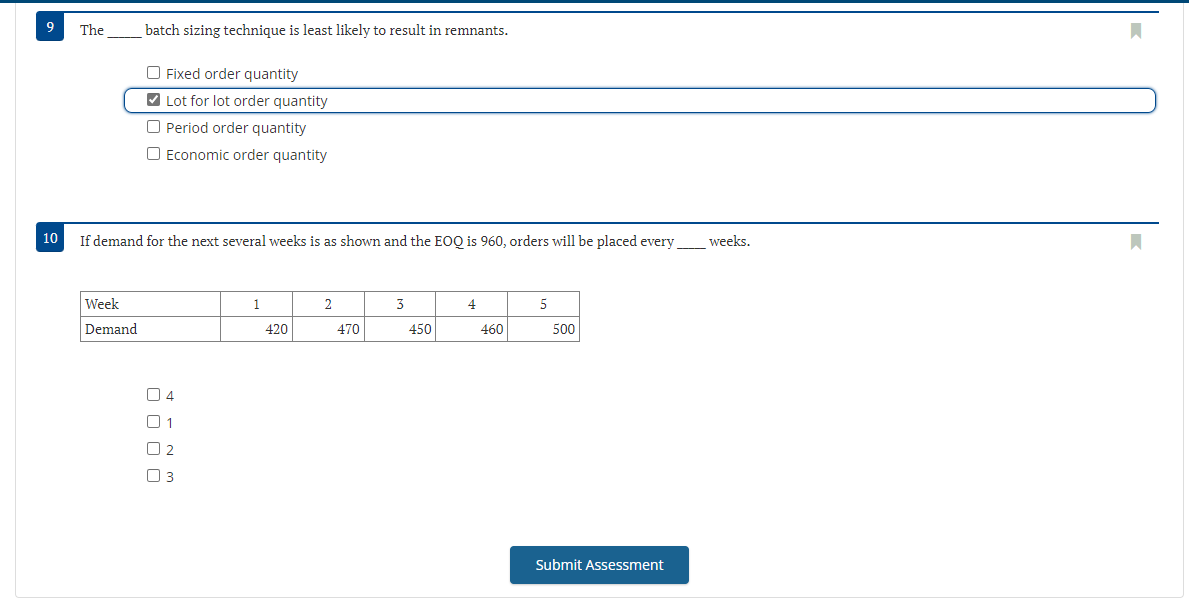The height and width of the screenshot is (601, 1189).
Task: Select answer option 2 for question 10
Action: (x=151, y=448)
